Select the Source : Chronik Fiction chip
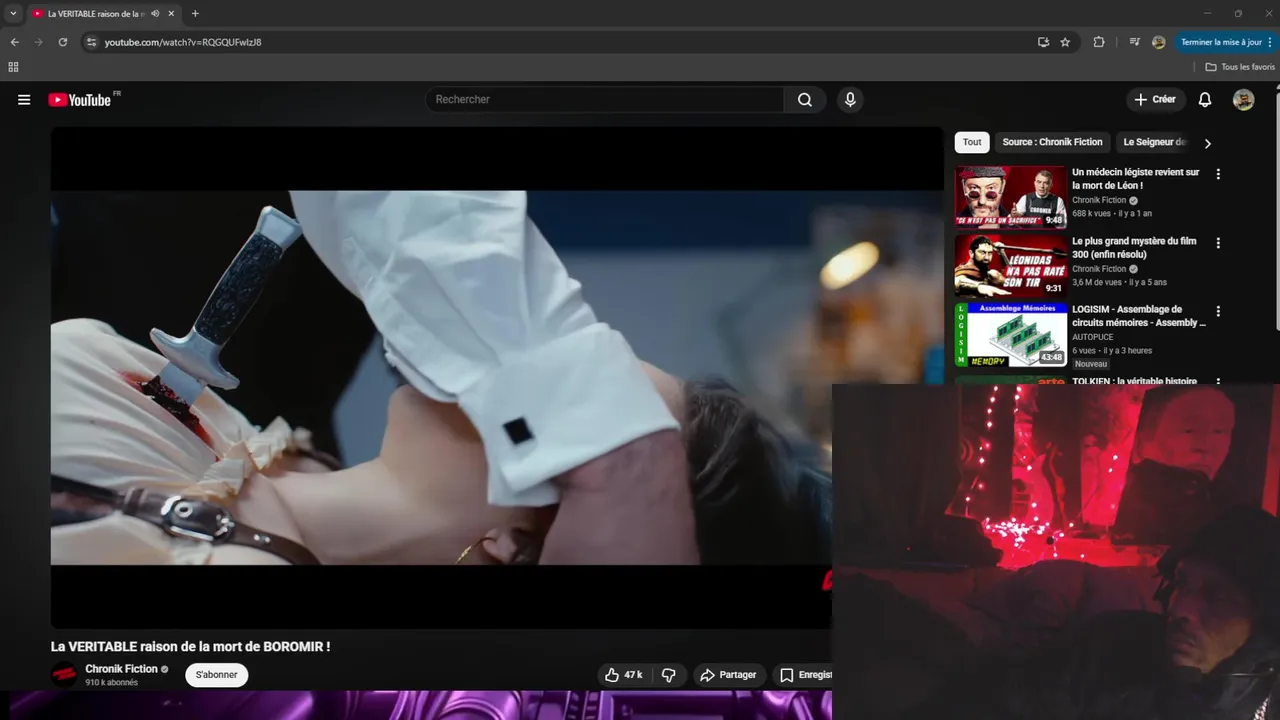The height and width of the screenshot is (720, 1280). pyautogui.click(x=1052, y=142)
